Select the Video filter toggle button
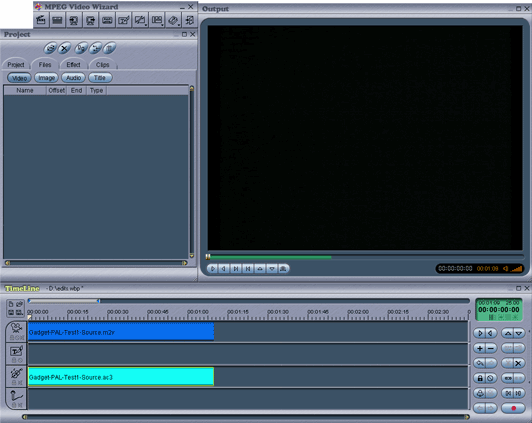This screenshot has width=532, height=423. tap(19, 78)
